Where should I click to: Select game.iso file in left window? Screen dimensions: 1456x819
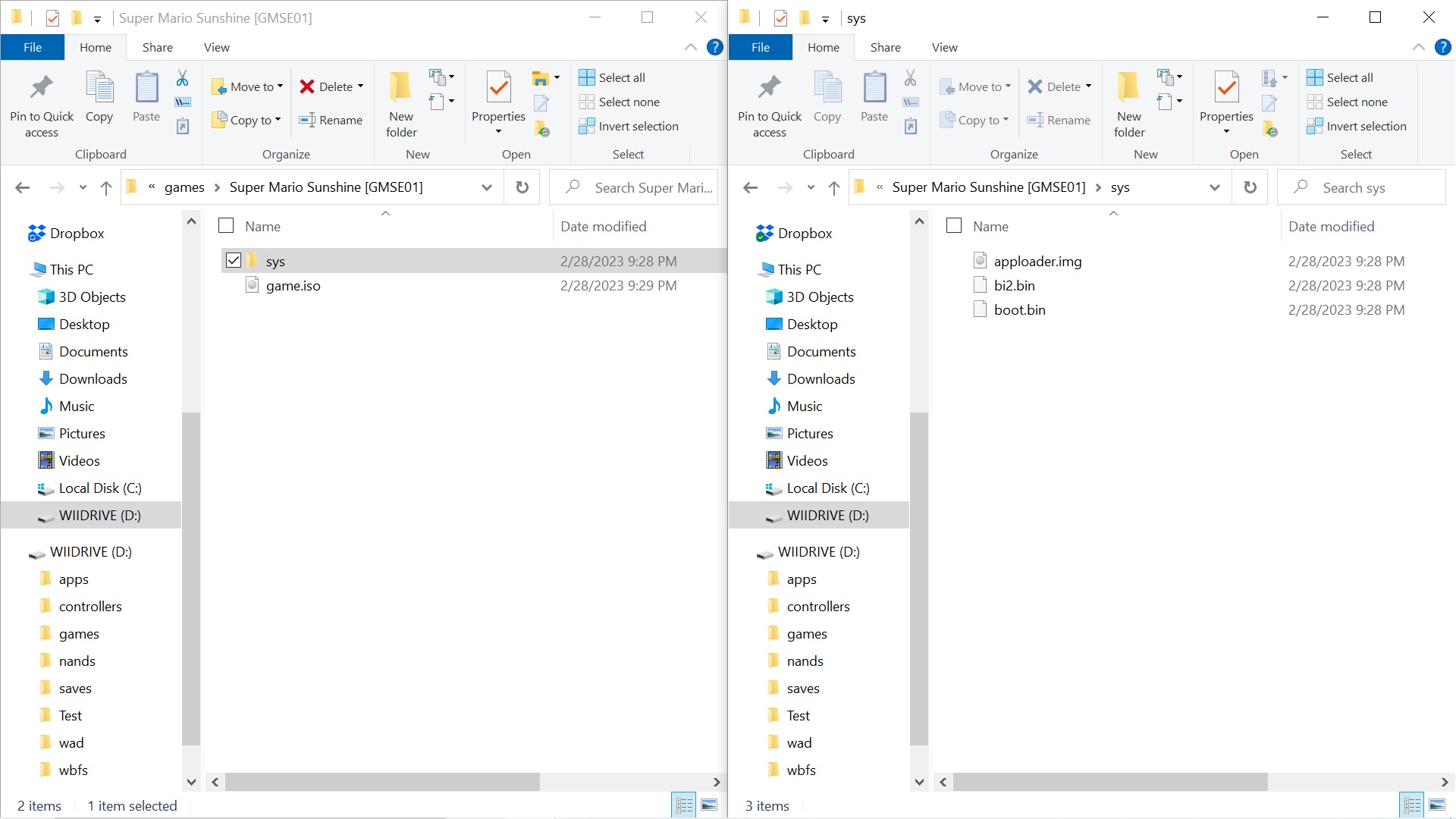point(293,285)
